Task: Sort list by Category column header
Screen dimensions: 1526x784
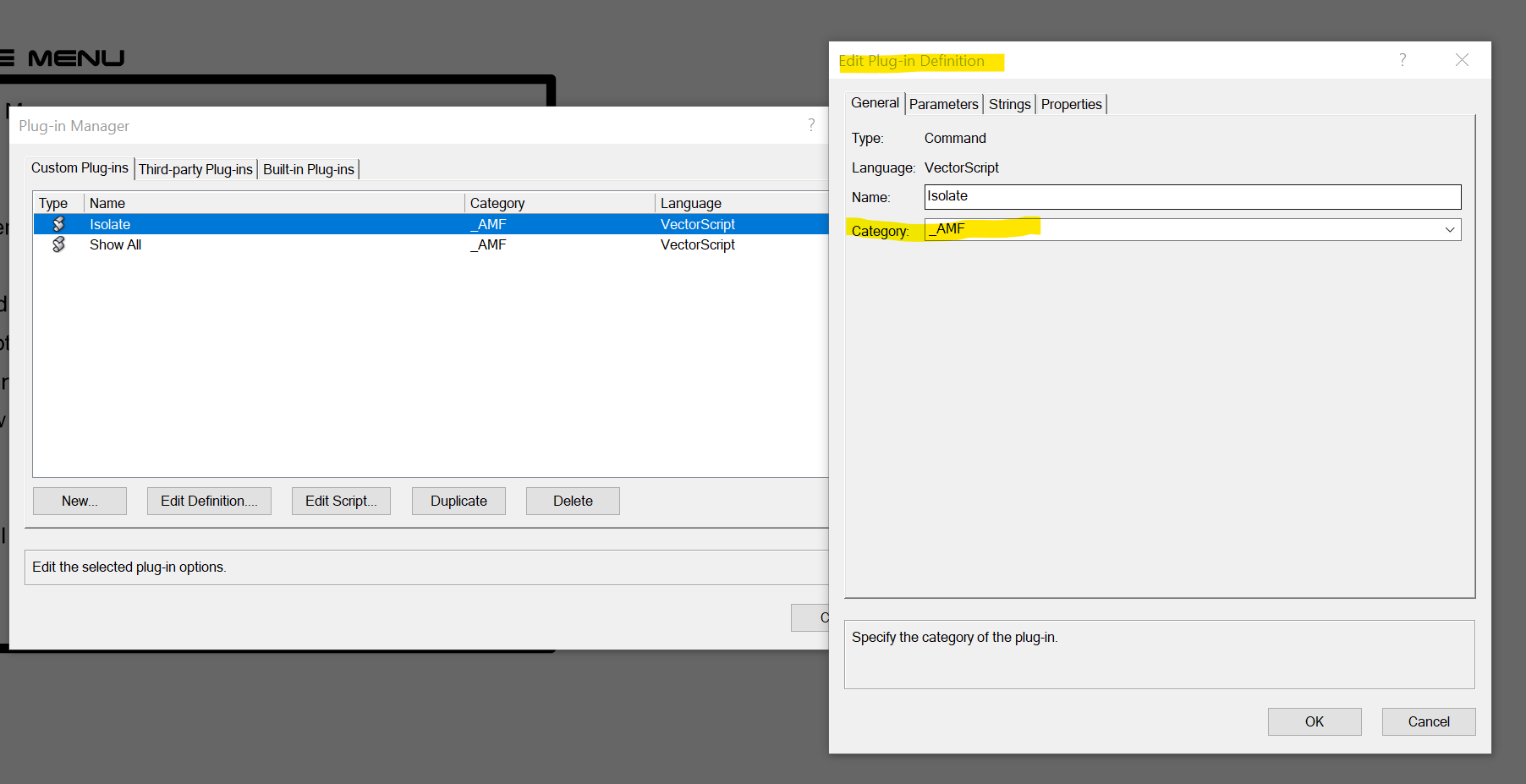Action: (558, 203)
